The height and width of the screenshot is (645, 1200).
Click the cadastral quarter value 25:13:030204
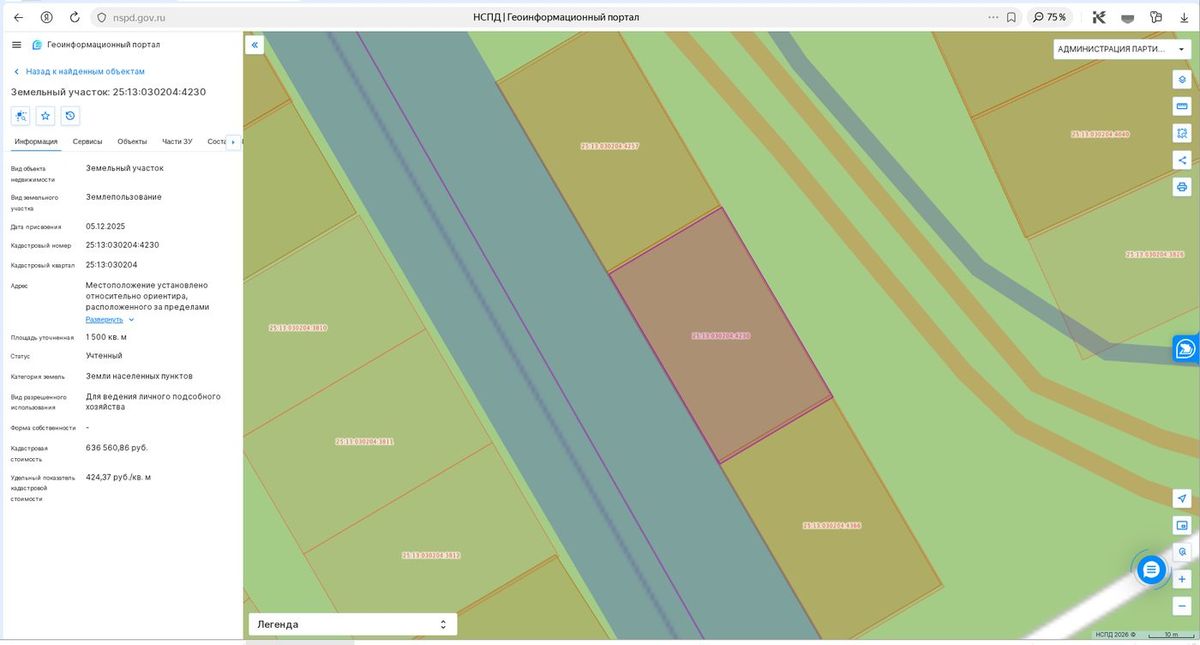tap(112, 265)
